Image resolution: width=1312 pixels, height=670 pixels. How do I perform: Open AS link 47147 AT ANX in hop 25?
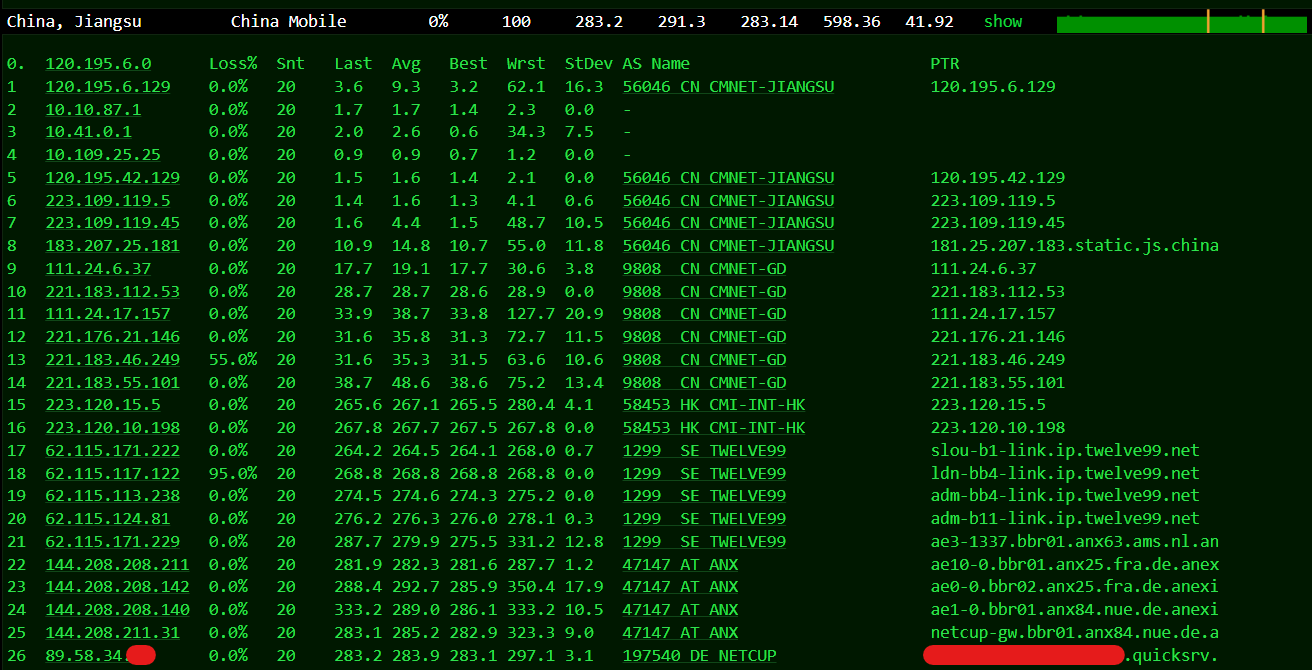point(680,633)
